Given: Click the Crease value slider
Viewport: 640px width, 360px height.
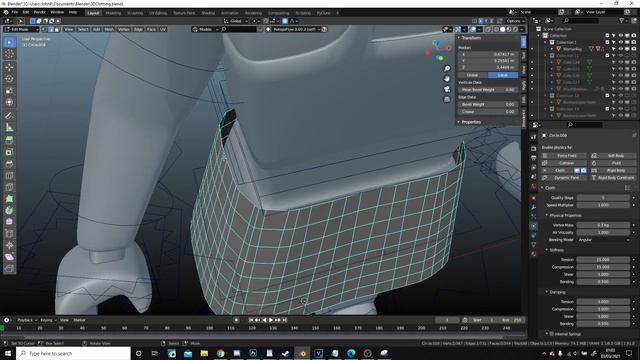Looking at the screenshot, I should tap(488, 111).
